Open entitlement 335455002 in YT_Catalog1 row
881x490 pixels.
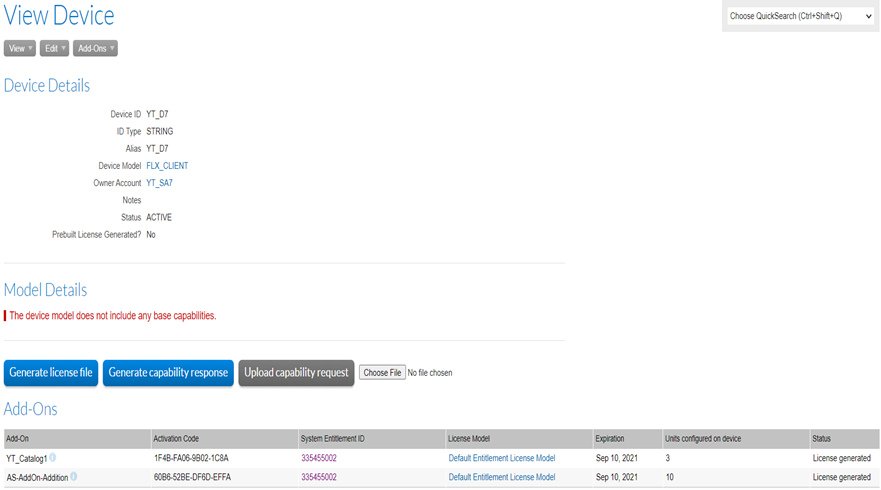[x=319, y=458]
